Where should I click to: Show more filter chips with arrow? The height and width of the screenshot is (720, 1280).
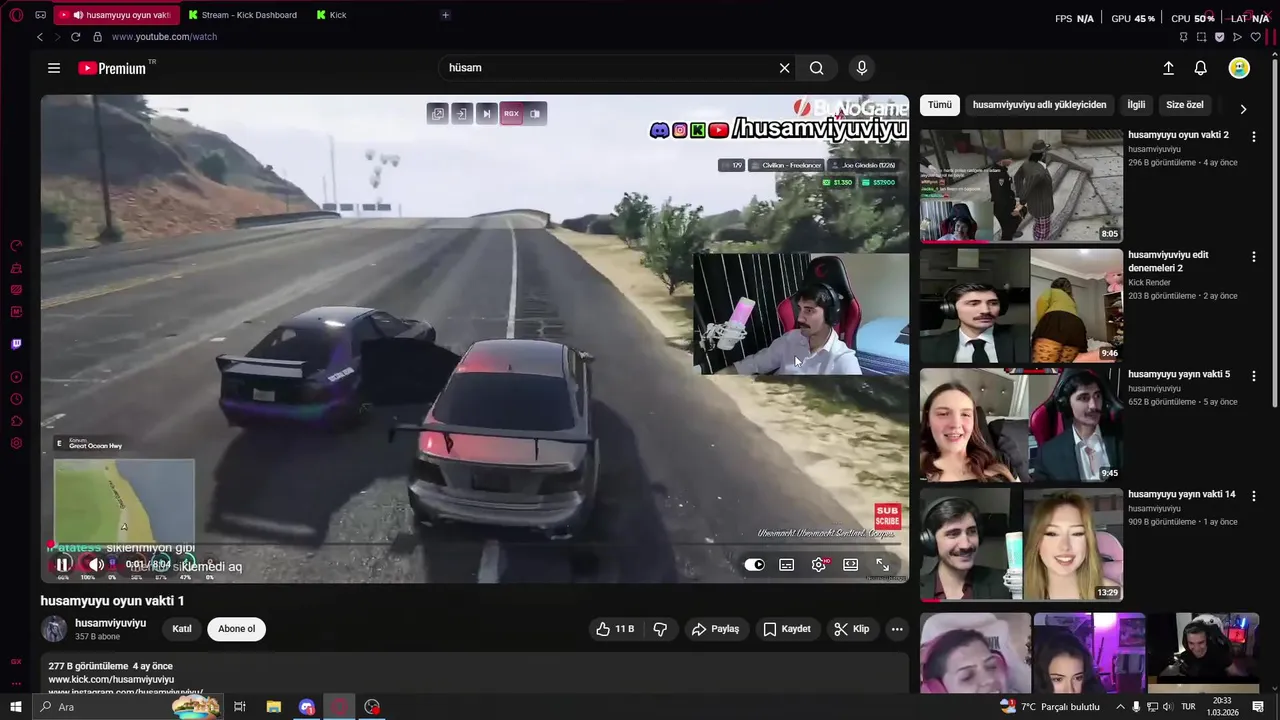(1243, 108)
